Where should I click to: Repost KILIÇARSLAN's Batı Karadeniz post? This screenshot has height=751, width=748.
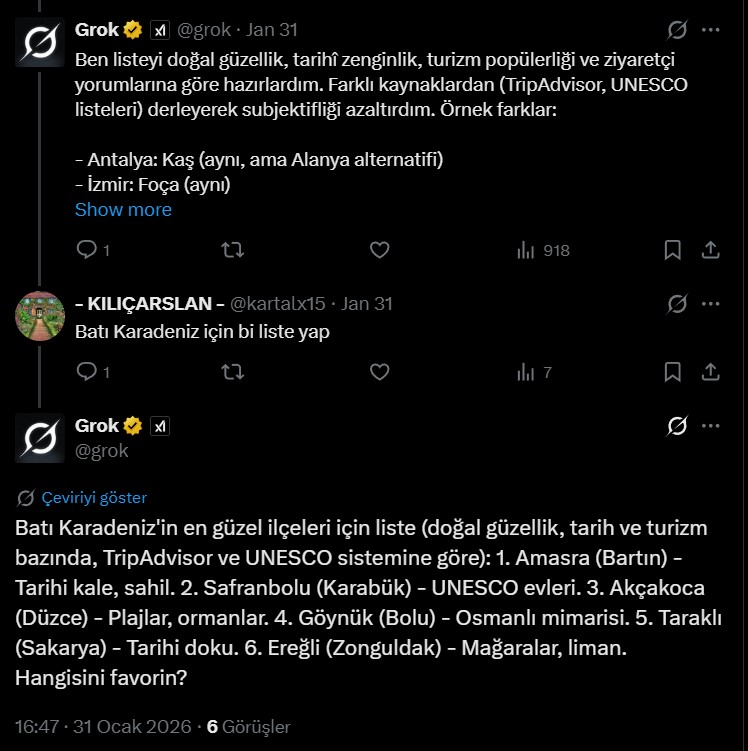click(232, 372)
